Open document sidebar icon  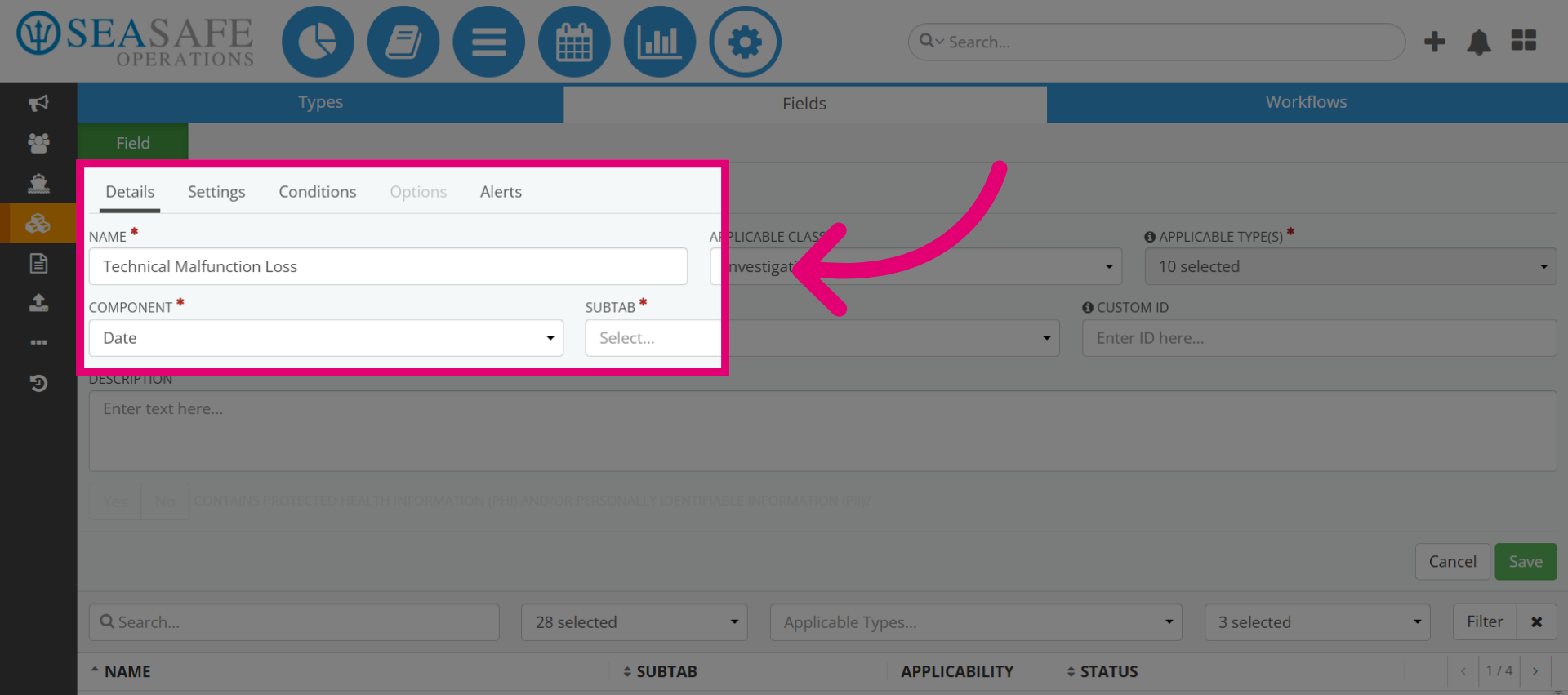coord(38,263)
